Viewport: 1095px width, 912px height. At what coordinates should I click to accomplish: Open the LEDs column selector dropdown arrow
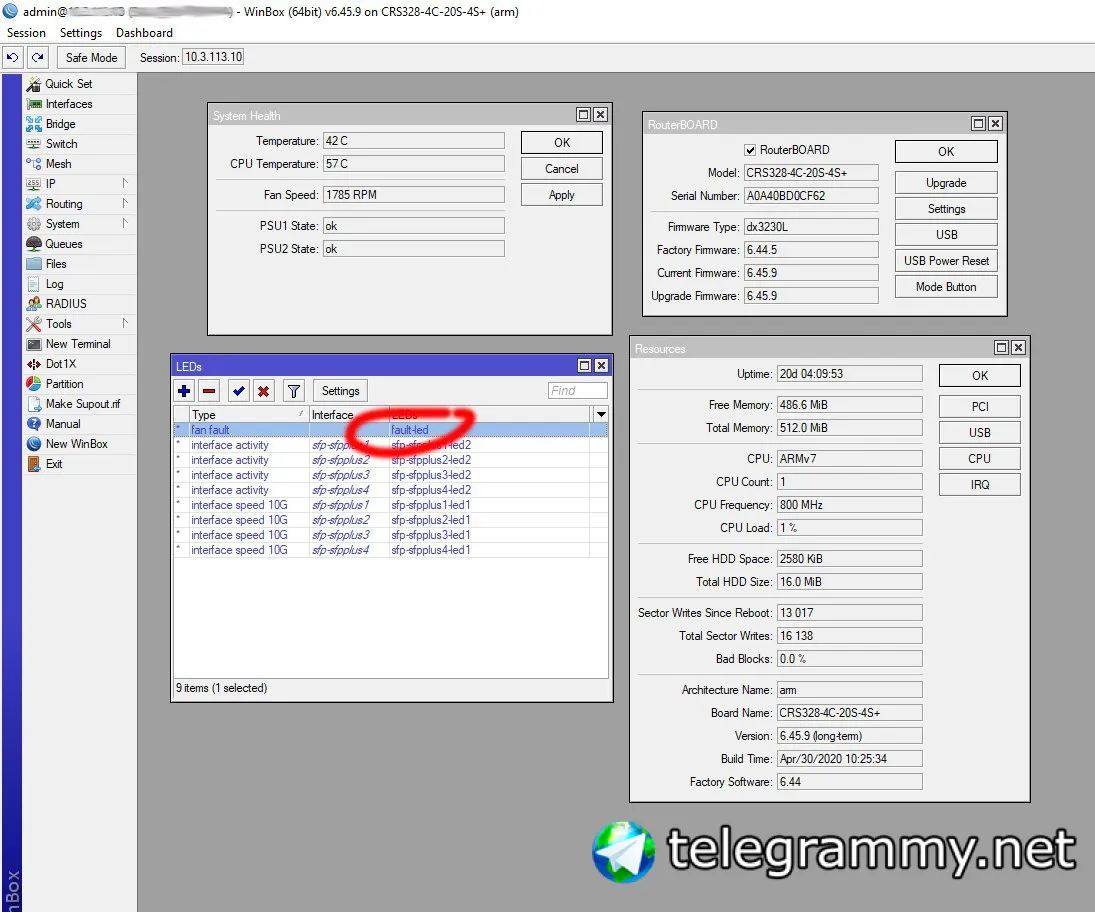click(x=601, y=415)
